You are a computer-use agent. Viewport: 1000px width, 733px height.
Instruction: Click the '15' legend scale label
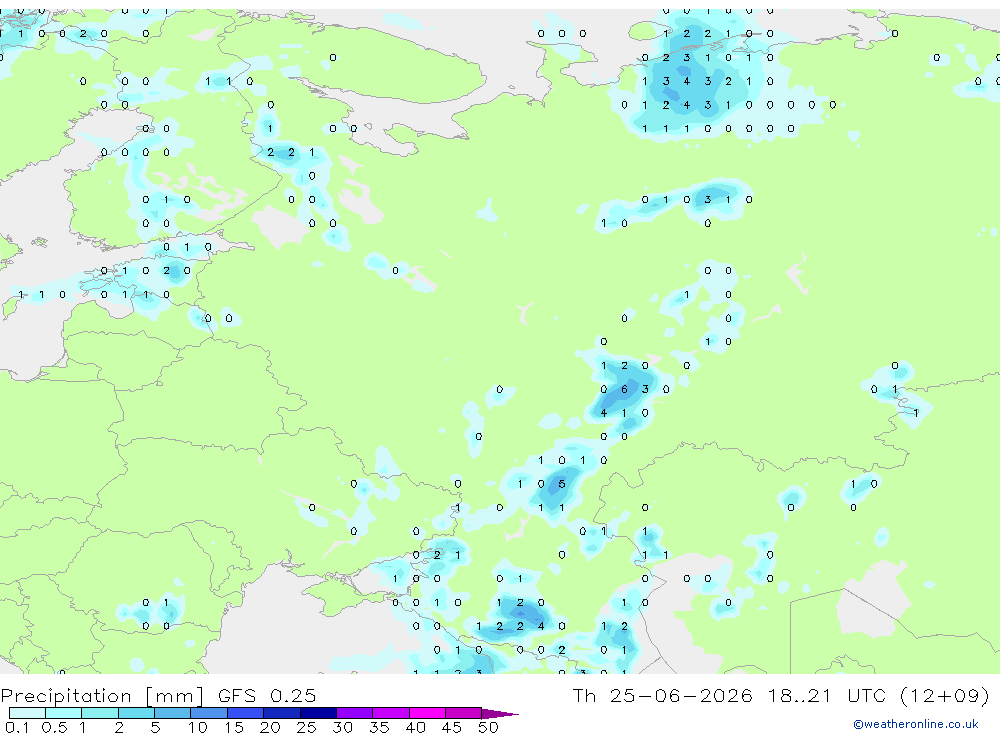click(233, 727)
